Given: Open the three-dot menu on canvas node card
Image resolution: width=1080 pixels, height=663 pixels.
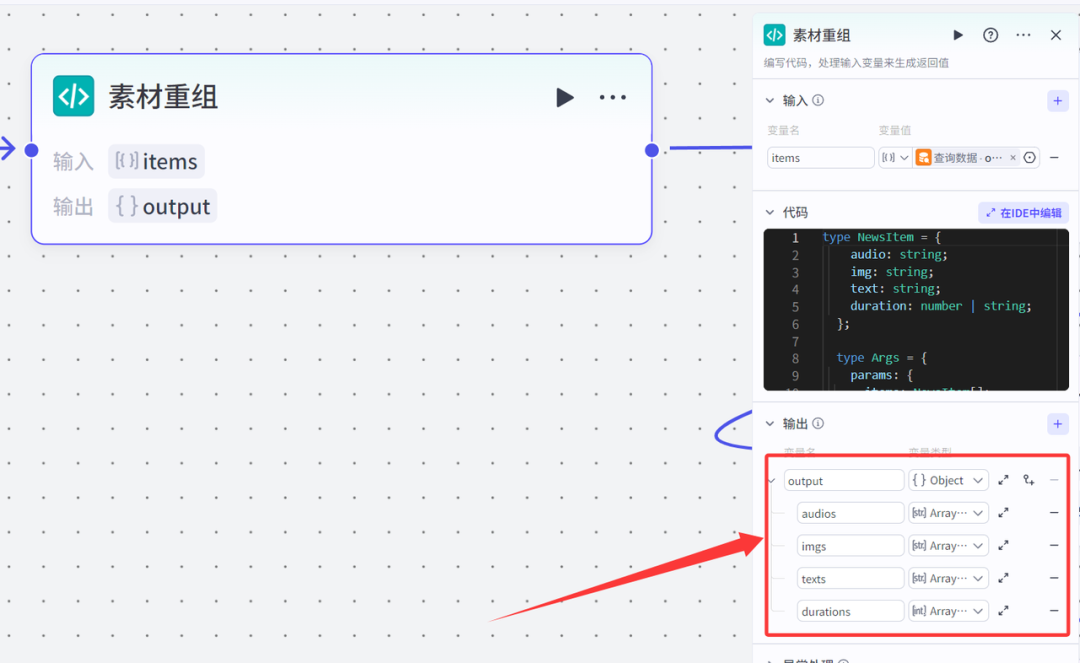Looking at the screenshot, I should coord(612,97).
